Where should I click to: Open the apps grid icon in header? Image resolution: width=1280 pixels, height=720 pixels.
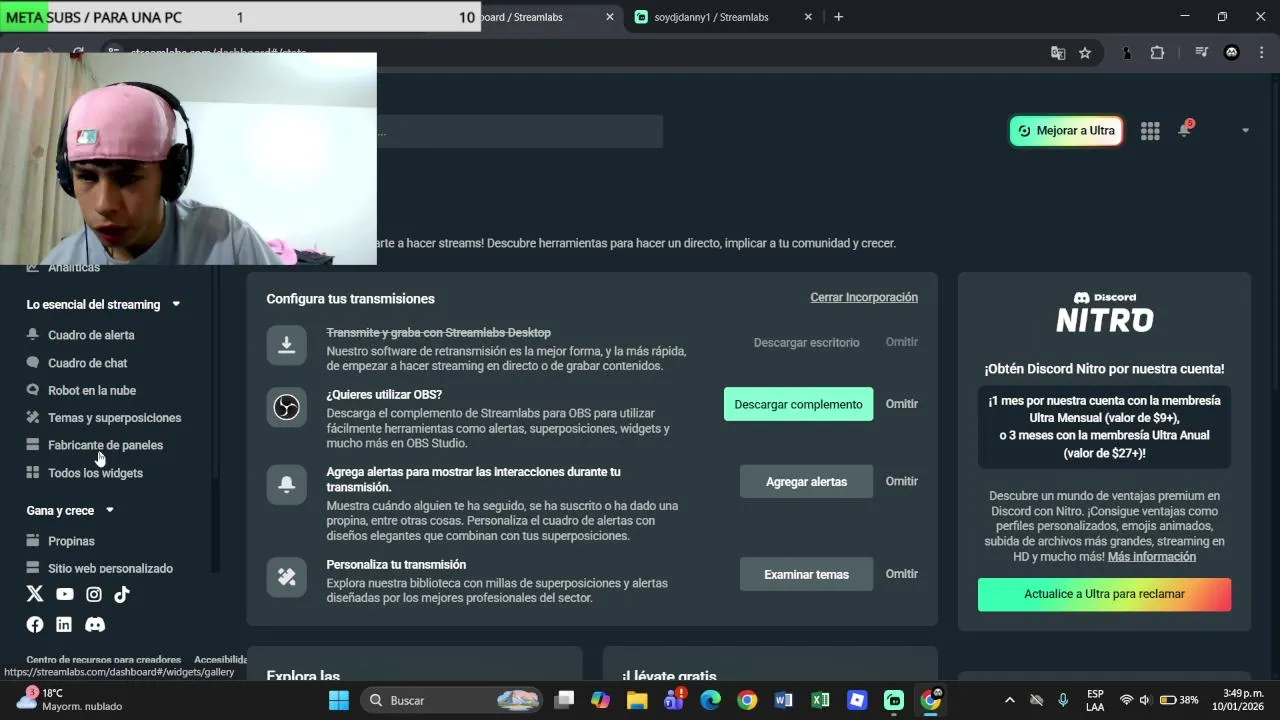point(1150,131)
